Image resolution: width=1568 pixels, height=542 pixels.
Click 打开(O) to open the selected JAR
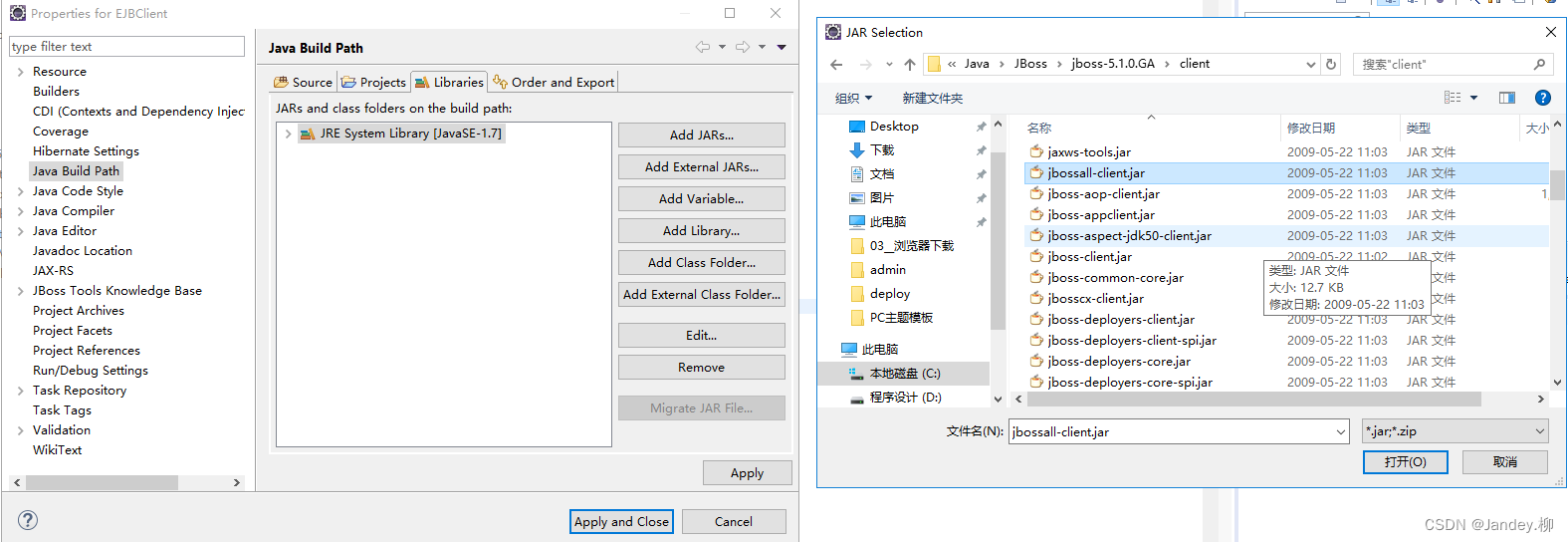pos(1405,462)
